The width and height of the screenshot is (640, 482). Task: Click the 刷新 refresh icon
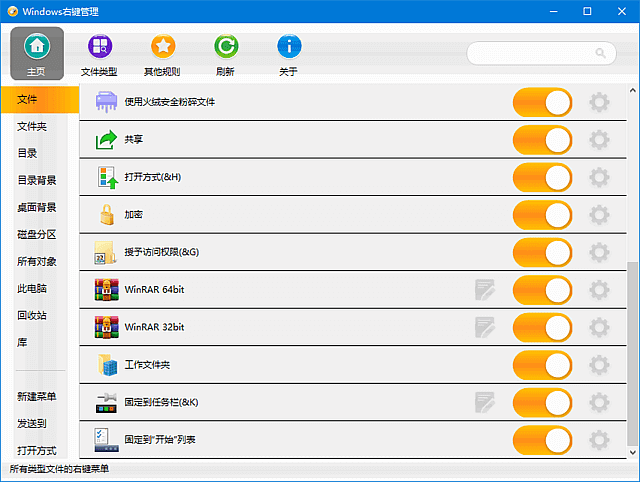point(226,47)
